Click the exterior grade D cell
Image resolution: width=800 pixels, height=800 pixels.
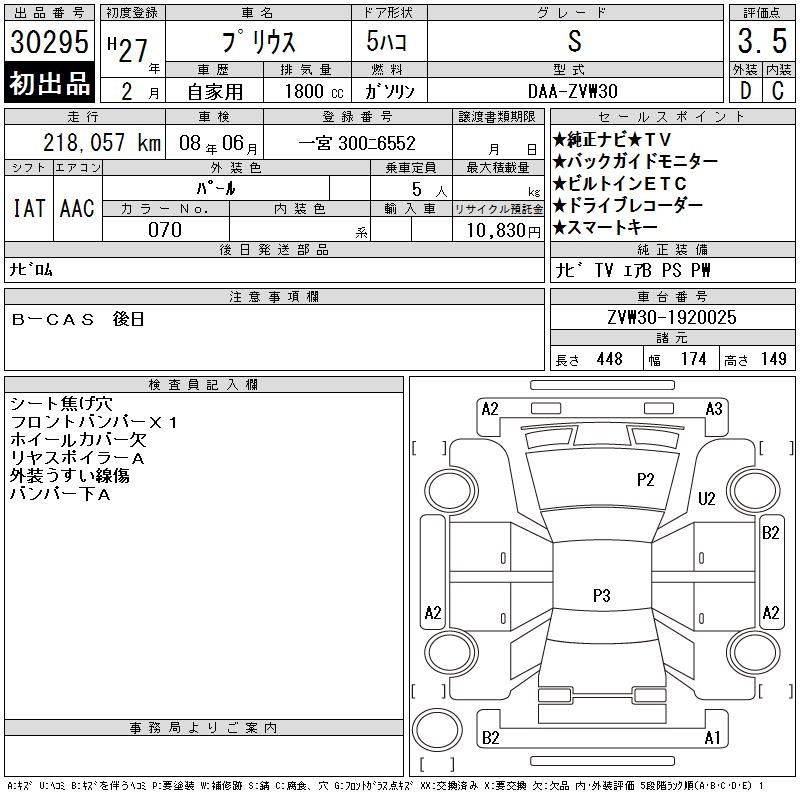pyautogui.click(x=745, y=90)
